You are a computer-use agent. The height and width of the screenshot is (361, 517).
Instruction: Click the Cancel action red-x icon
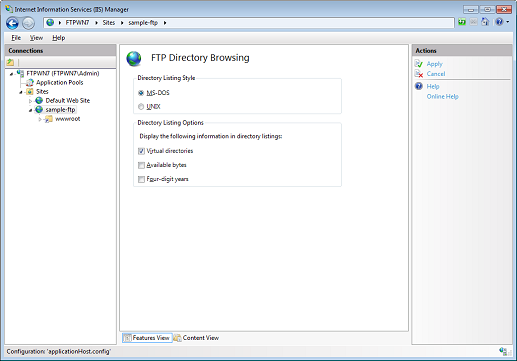pyautogui.click(x=419, y=74)
